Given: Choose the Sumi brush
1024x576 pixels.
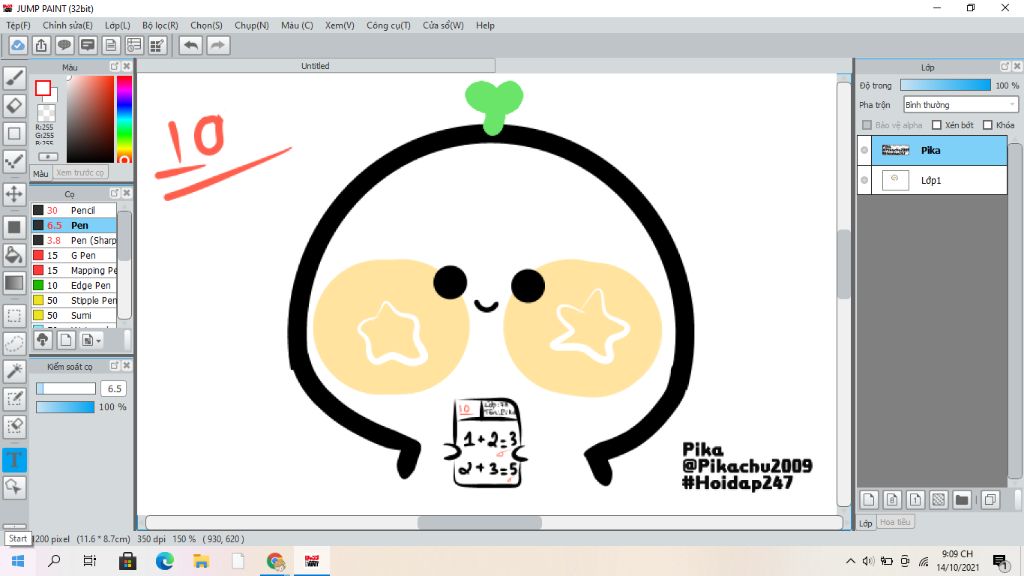Looking at the screenshot, I should coord(74,315).
